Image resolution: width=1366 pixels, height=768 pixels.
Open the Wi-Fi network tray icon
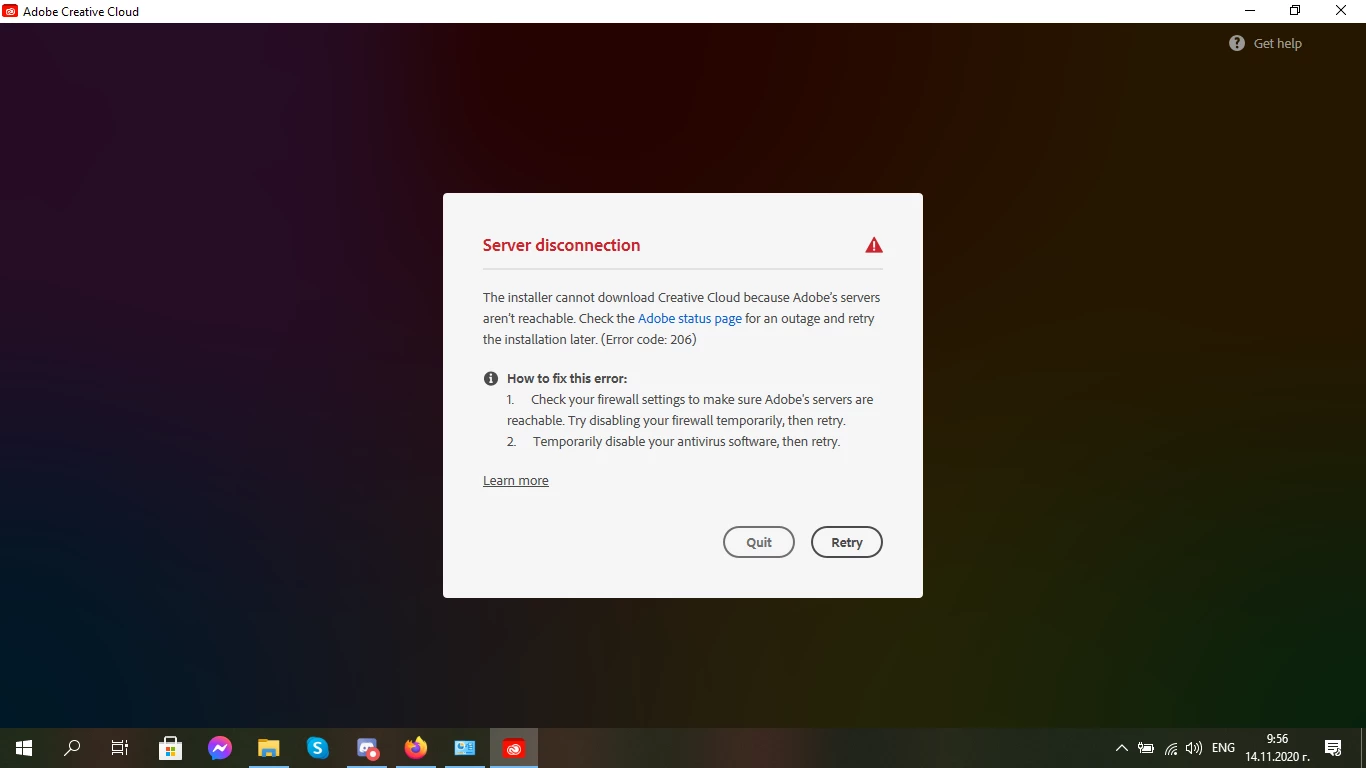point(1170,748)
